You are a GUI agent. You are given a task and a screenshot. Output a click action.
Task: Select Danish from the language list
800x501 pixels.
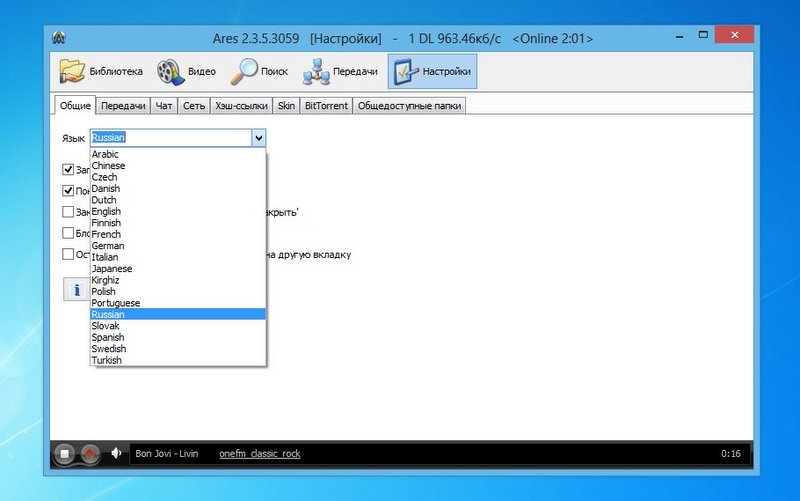178,189
